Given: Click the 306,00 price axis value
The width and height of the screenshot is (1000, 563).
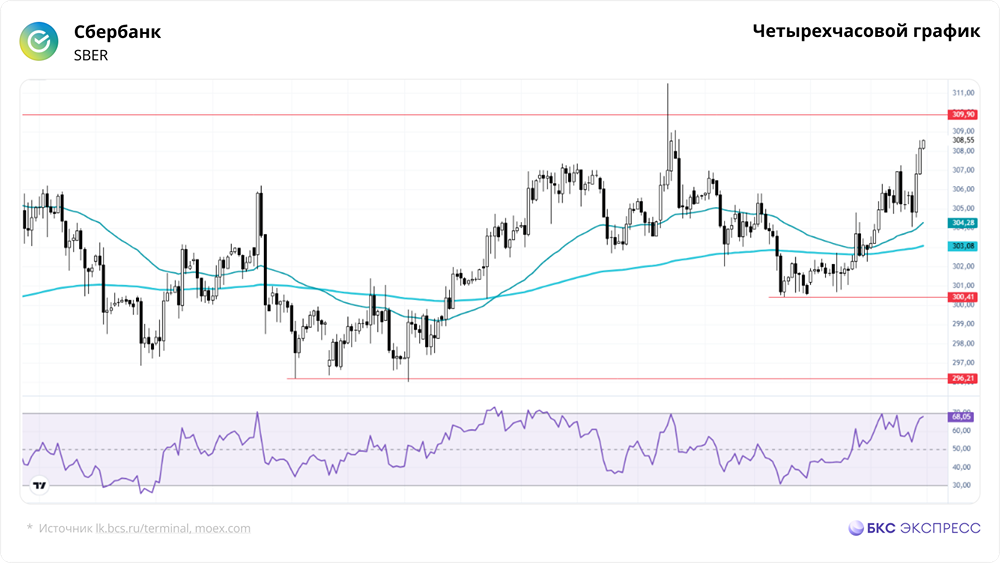Looking at the screenshot, I should (x=963, y=189).
